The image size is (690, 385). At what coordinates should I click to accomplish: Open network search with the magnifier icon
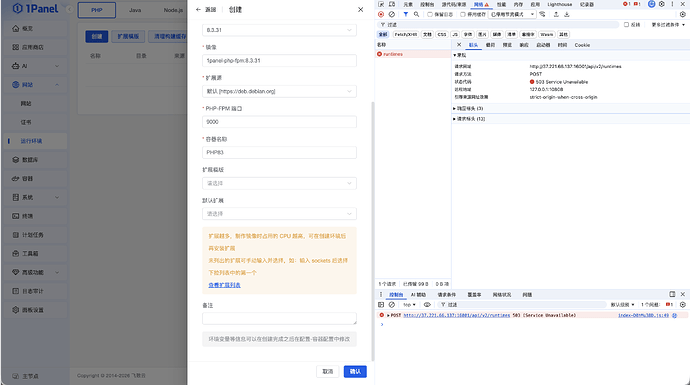[416, 15]
